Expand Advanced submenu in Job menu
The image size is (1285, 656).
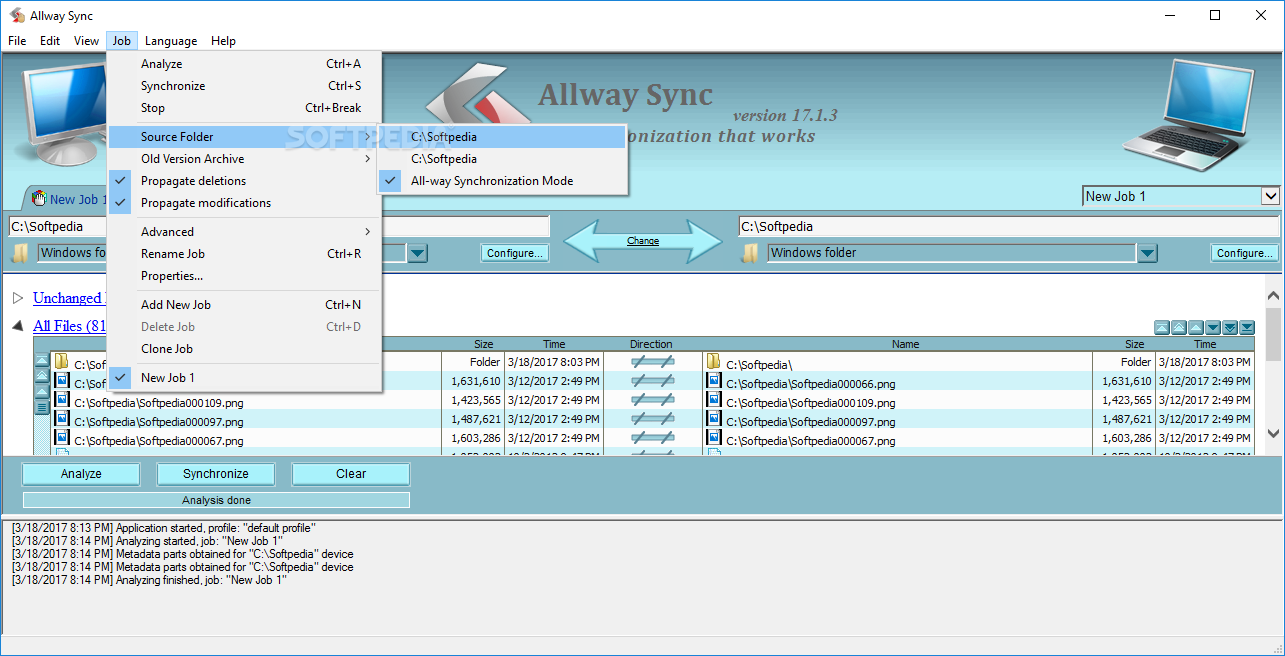point(245,232)
